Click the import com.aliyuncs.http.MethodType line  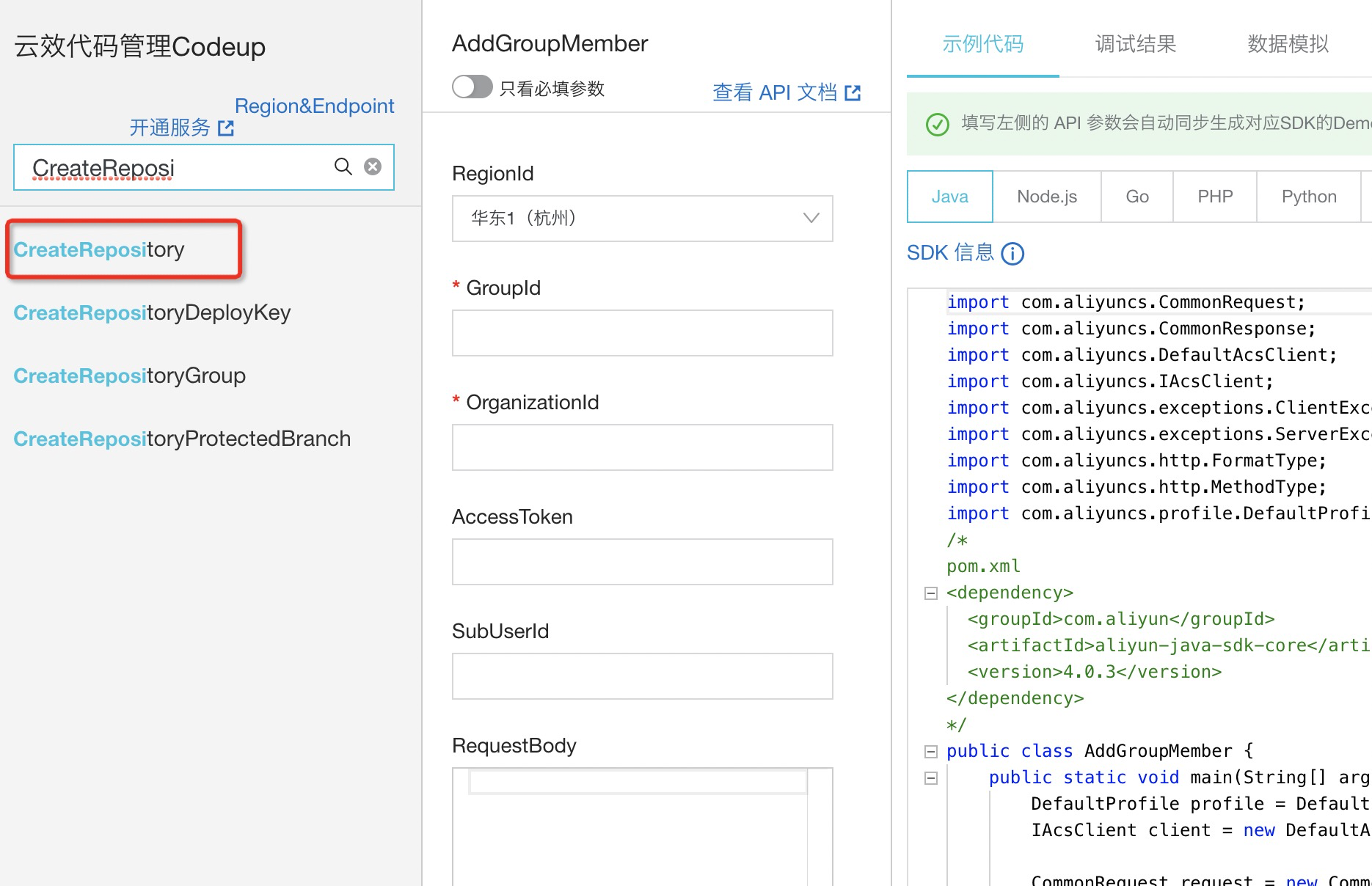pos(1136,487)
